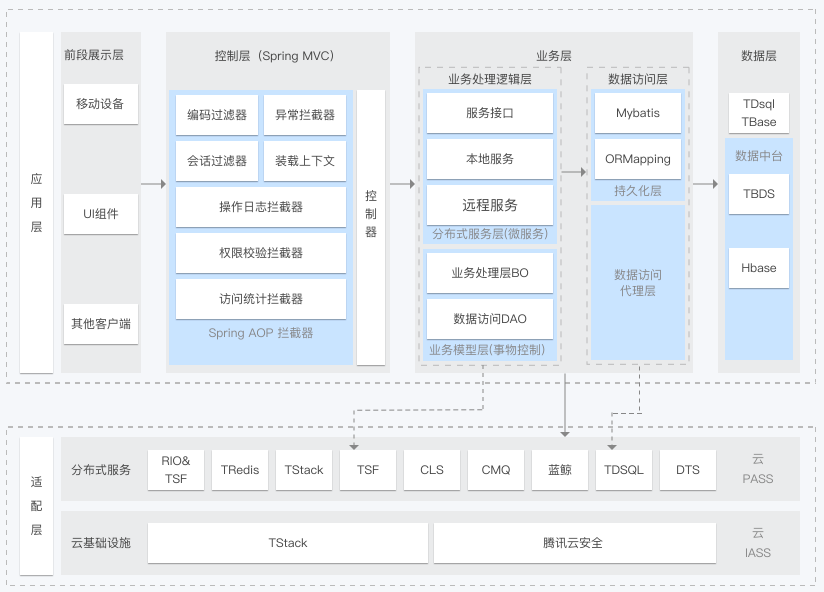Screen dimensions: 824x592
Task: Open the 编码过滤器 component
Action: pyautogui.click(x=216, y=115)
